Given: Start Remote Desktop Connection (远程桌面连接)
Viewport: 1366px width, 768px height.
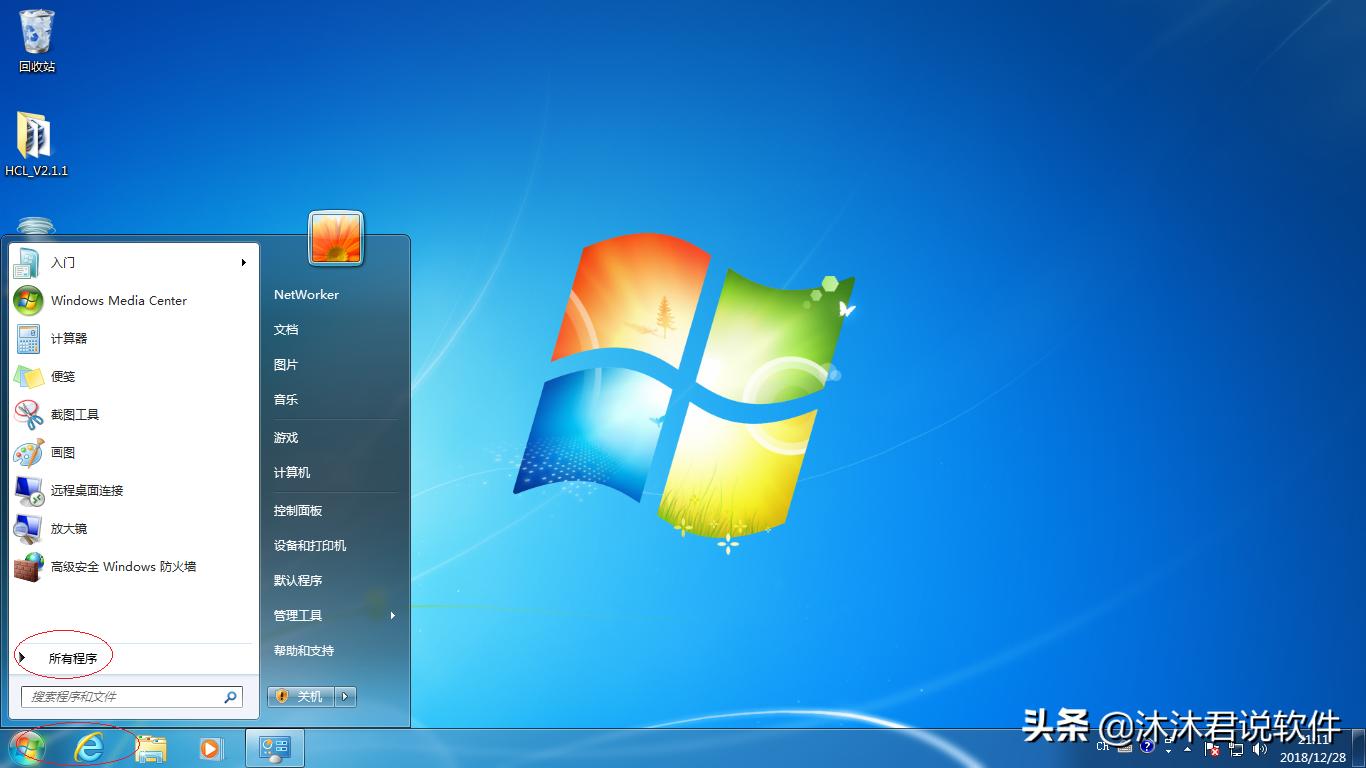Looking at the screenshot, I should point(85,490).
